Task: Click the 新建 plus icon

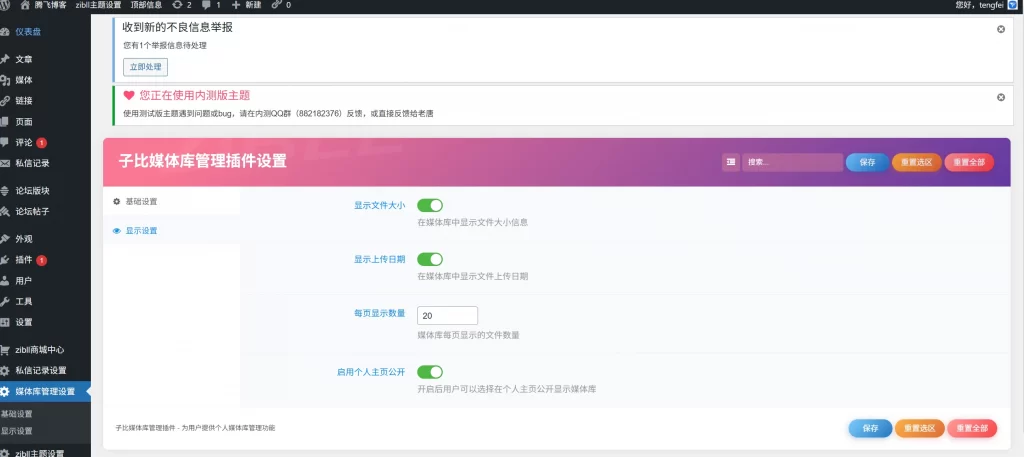Action: tap(236, 5)
